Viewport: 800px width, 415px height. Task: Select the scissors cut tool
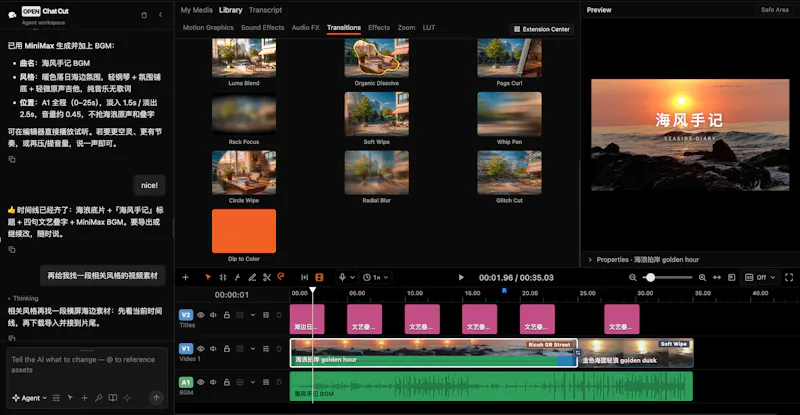(x=267, y=277)
